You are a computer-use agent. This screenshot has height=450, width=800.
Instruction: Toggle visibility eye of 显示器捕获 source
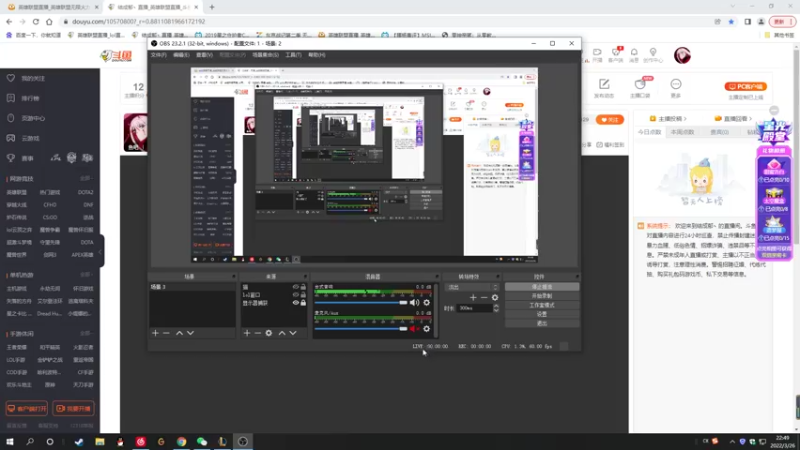295,303
